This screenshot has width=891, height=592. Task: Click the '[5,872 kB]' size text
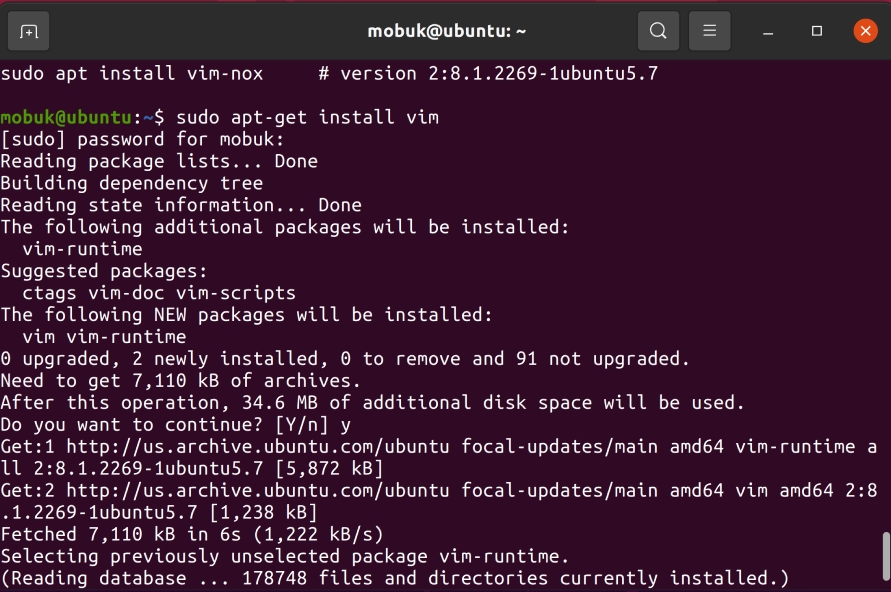pos(329,469)
